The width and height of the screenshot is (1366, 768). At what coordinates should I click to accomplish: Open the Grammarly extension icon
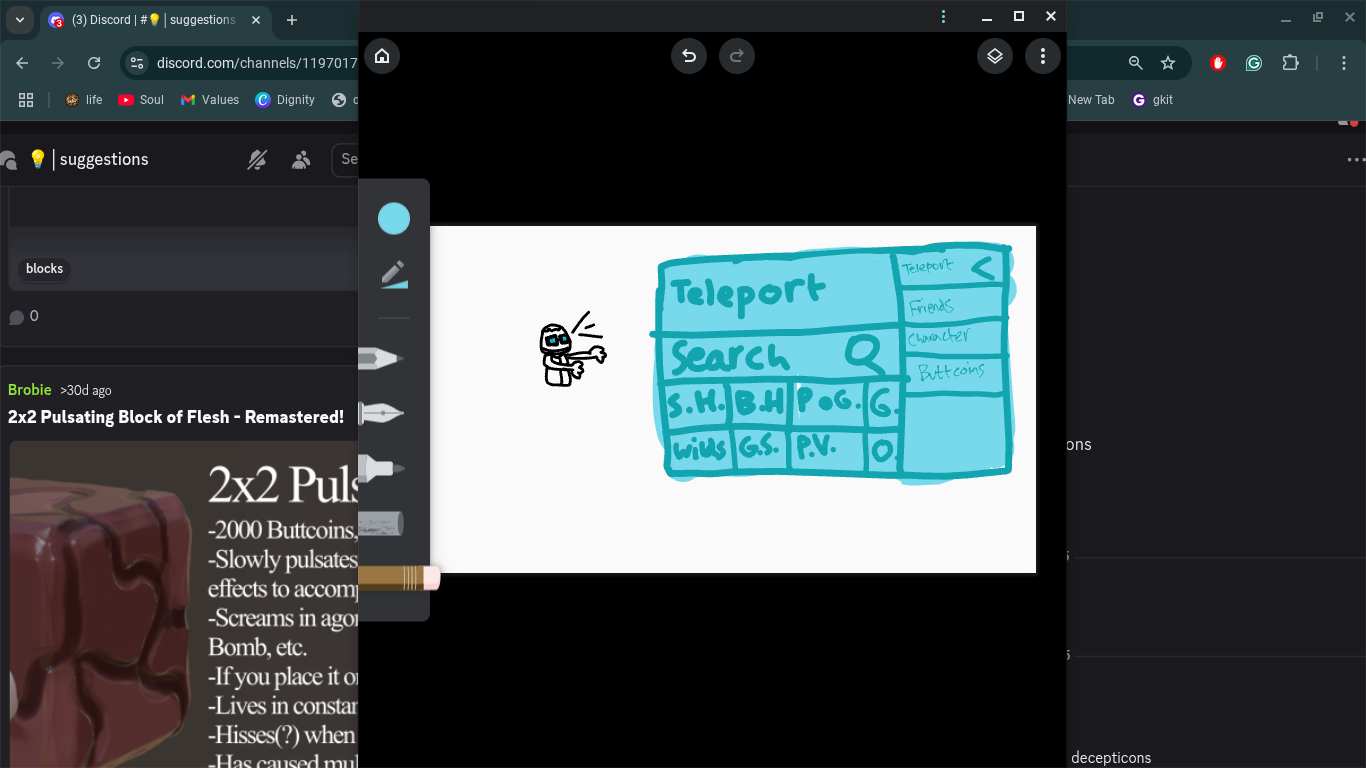tap(1254, 63)
